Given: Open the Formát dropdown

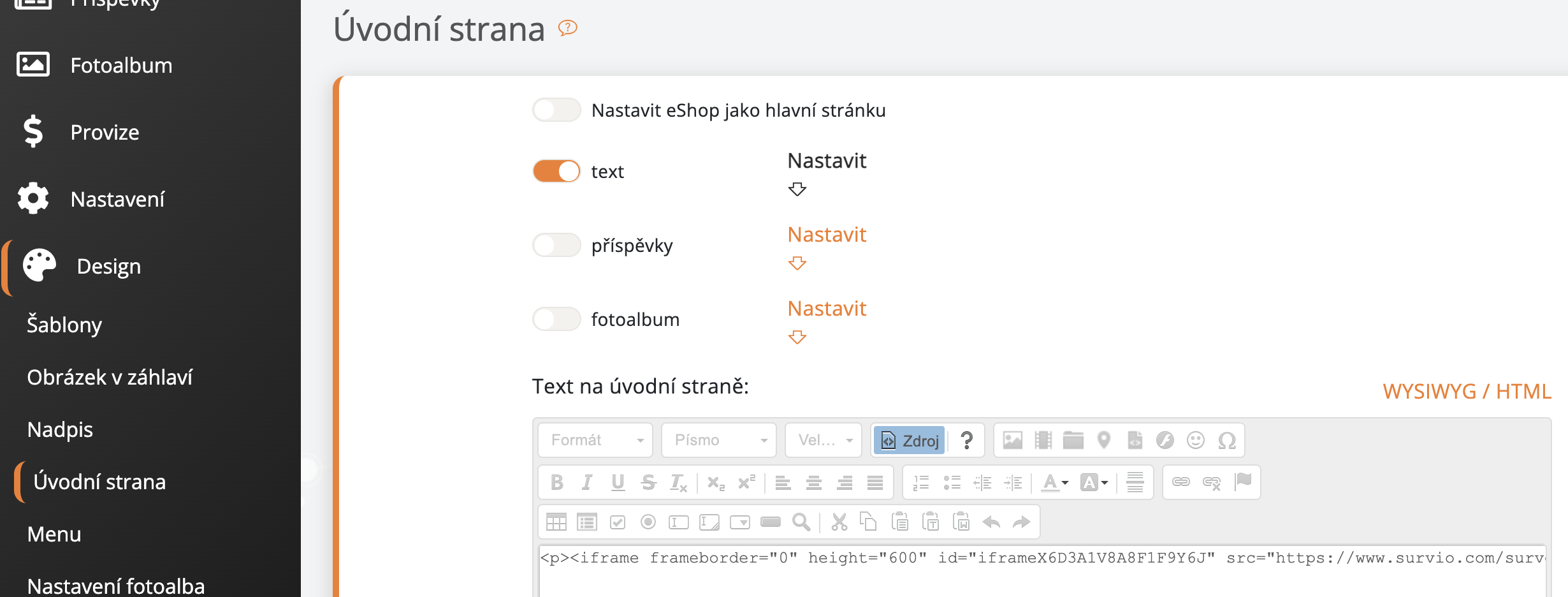Looking at the screenshot, I should (x=595, y=440).
